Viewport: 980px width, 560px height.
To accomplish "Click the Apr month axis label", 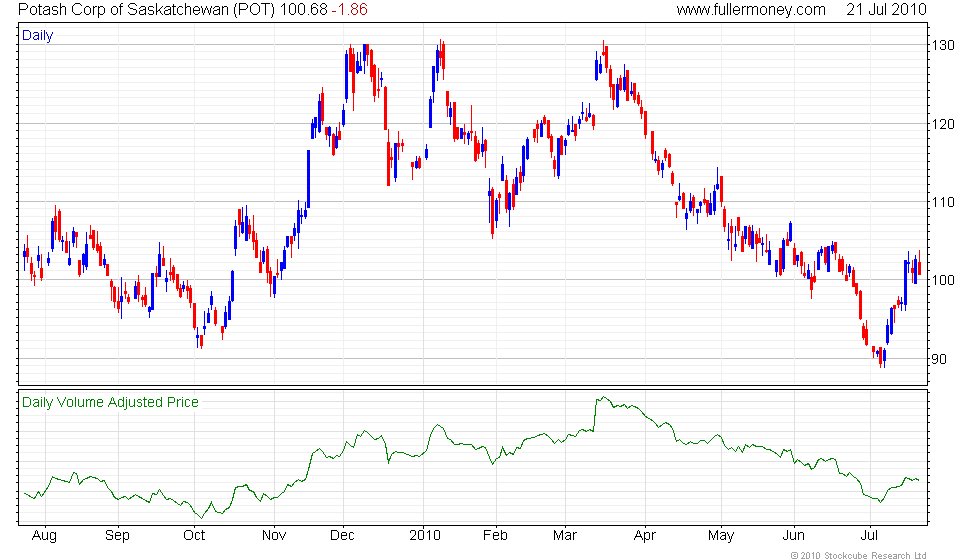I will coord(644,536).
